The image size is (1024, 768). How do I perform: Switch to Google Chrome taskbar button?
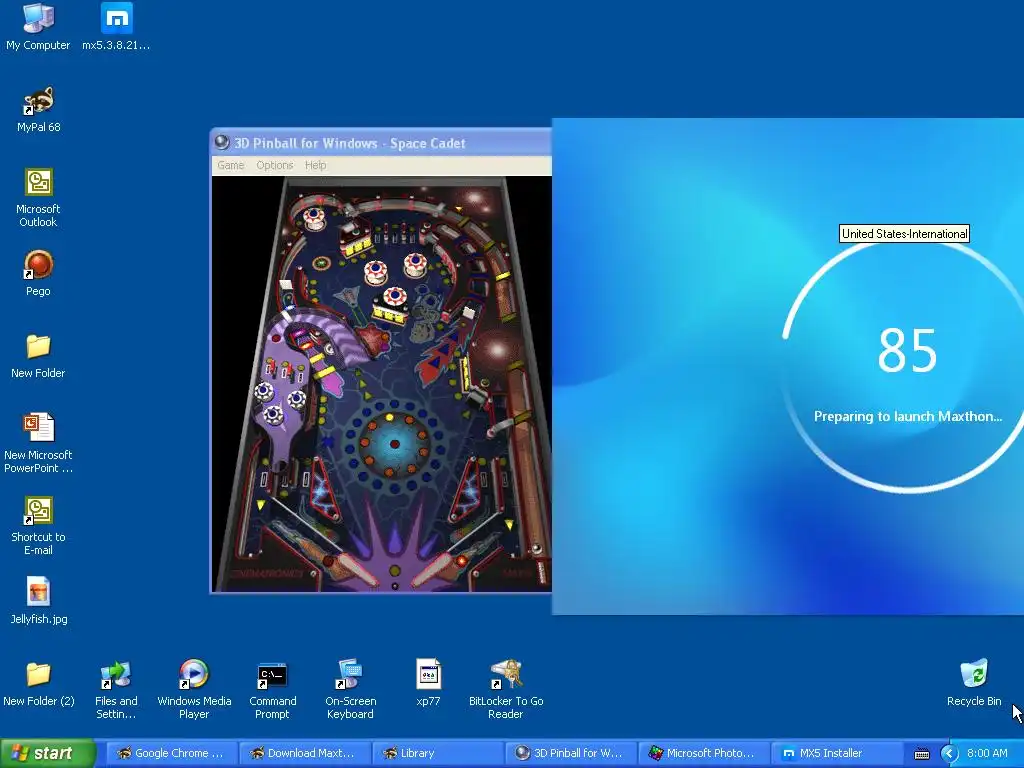[x=171, y=754]
